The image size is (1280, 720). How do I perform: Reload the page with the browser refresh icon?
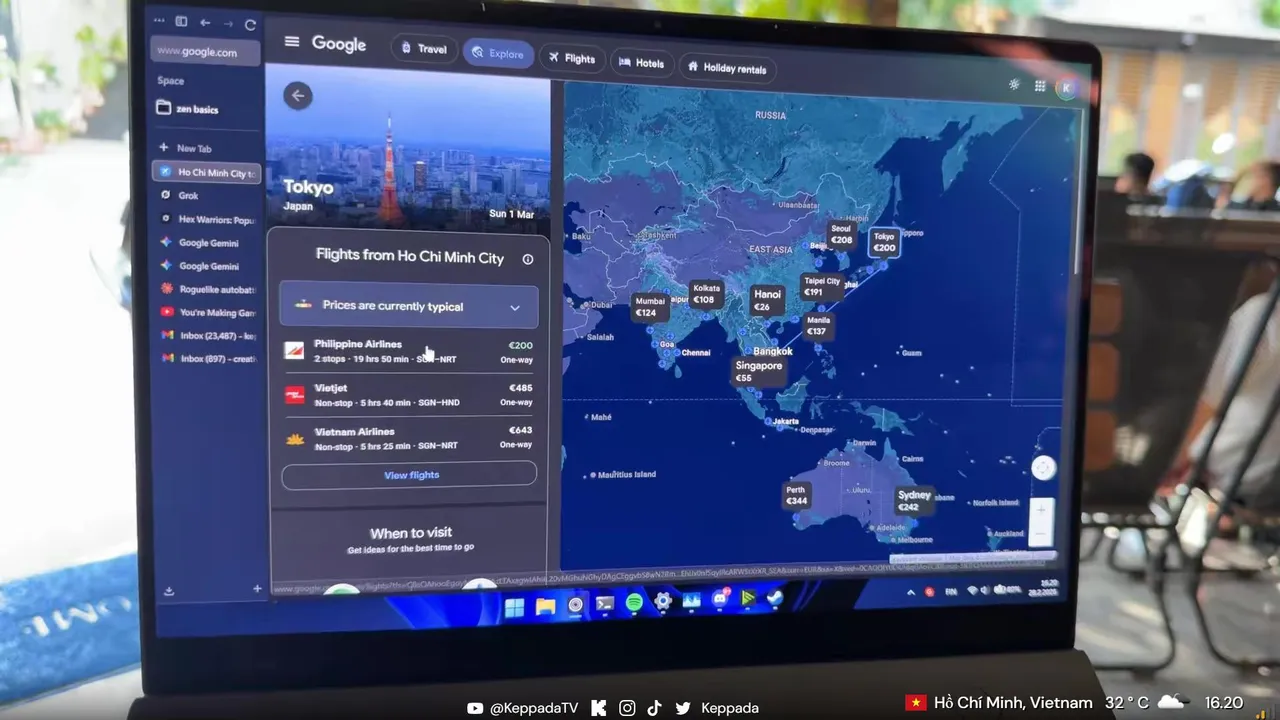pos(250,24)
